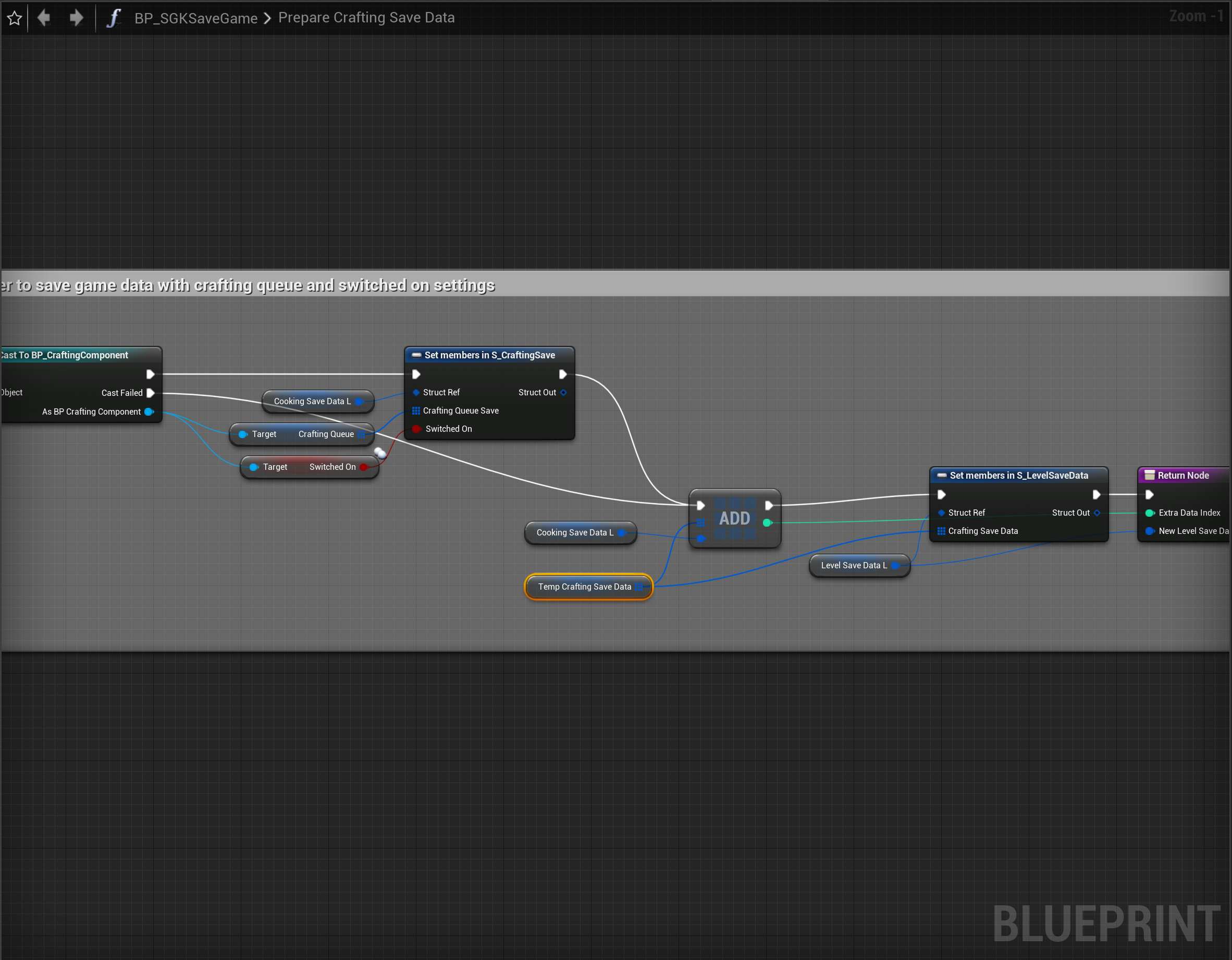Click the Crafting Queue Save array pin
1232x960 pixels.
416,410
